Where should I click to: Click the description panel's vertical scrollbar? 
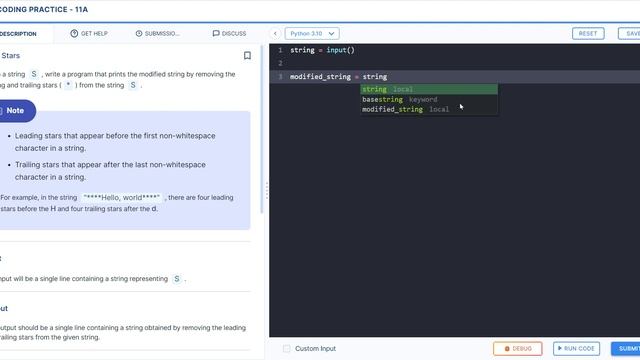tap(262, 129)
